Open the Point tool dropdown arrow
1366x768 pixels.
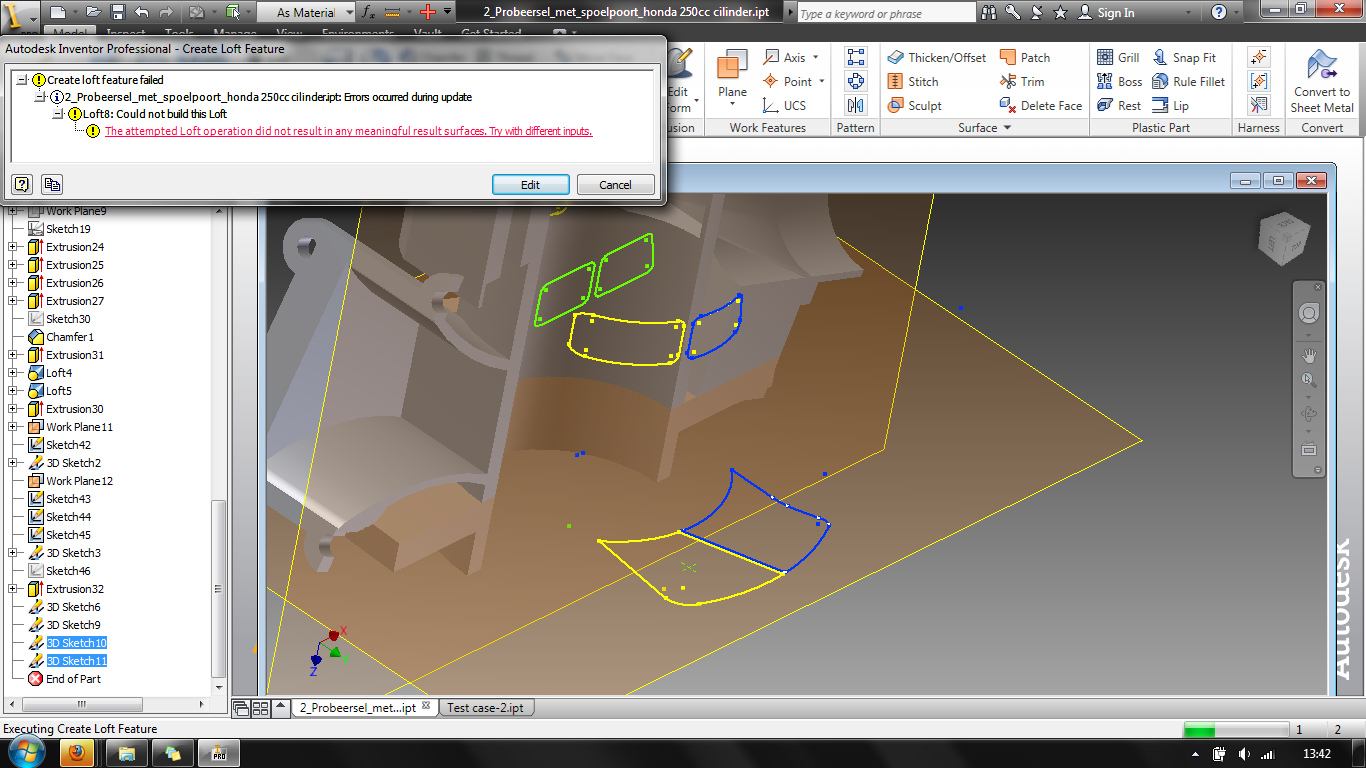pyautogui.click(x=822, y=81)
